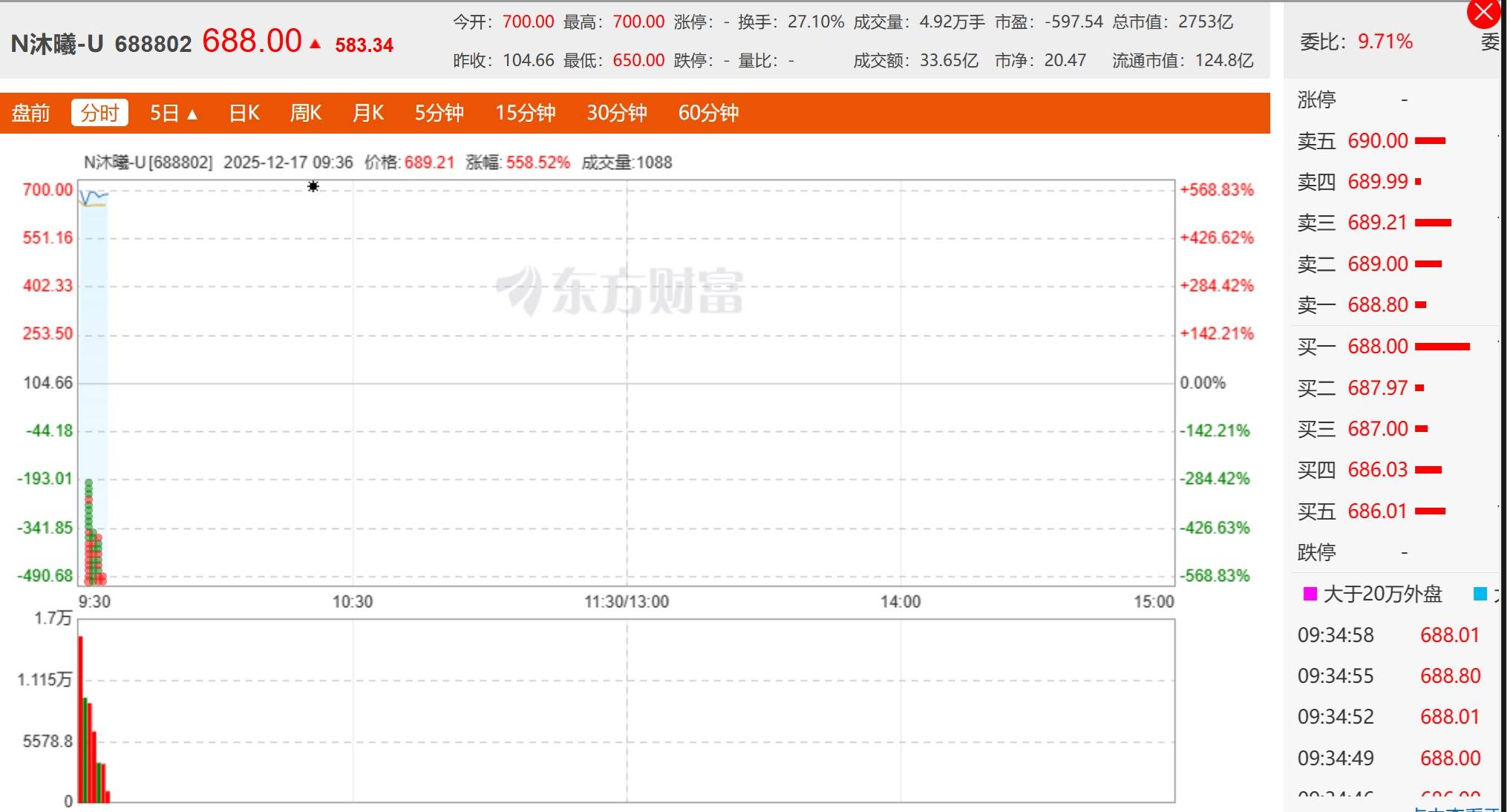Switch to 周K chart view
The image size is (1510, 812).
pyautogui.click(x=305, y=113)
